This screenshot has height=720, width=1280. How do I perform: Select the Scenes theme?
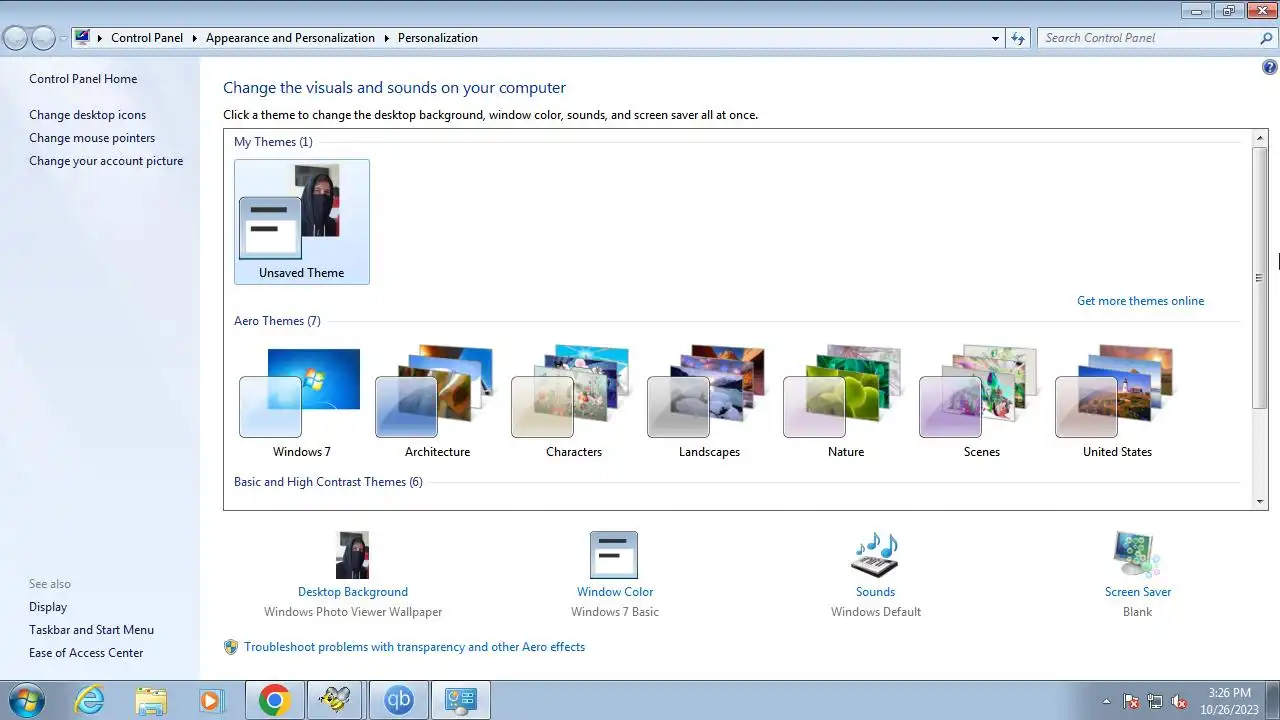[981, 401]
